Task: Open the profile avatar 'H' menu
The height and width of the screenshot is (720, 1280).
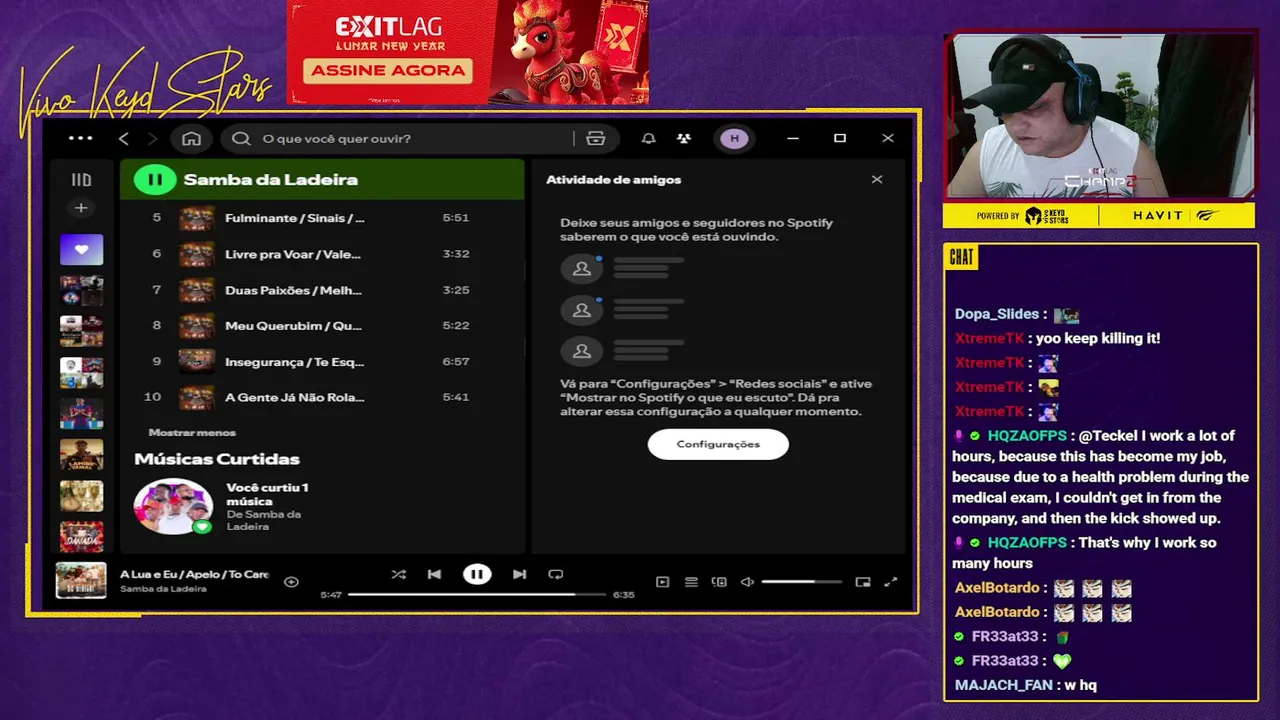Action: click(x=735, y=138)
